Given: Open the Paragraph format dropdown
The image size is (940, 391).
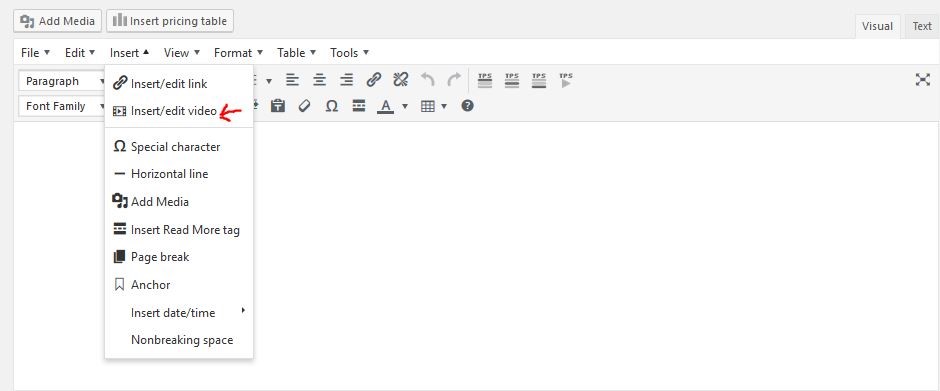Looking at the screenshot, I should (x=62, y=81).
